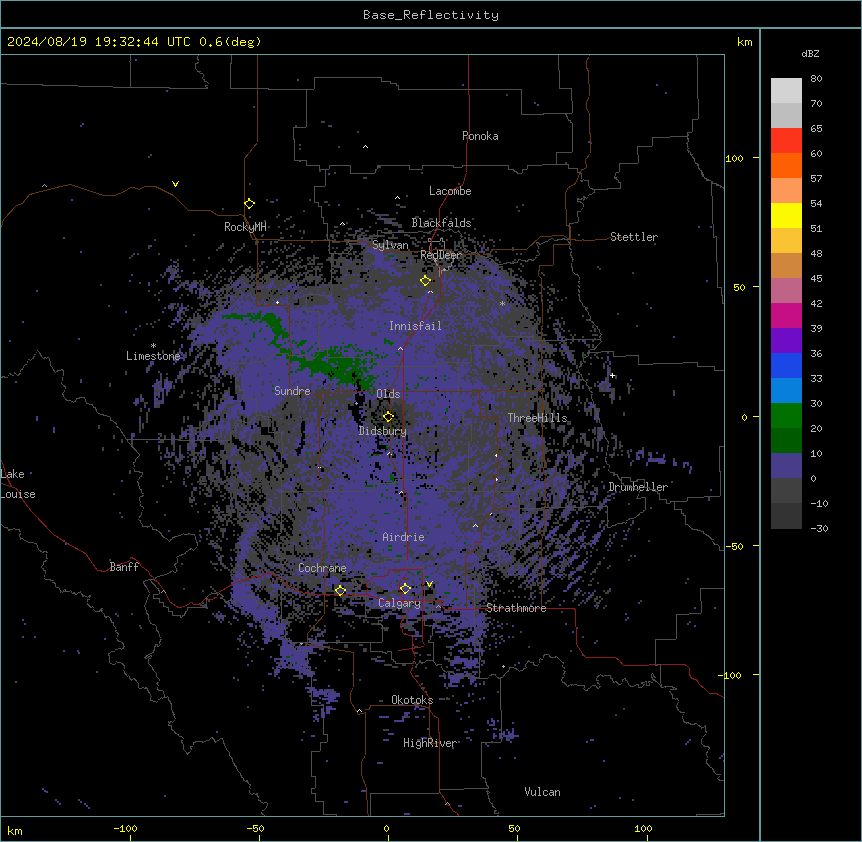The width and height of the screenshot is (862, 842).
Task: Click the Sylvan label
Action: coord(390,245)
